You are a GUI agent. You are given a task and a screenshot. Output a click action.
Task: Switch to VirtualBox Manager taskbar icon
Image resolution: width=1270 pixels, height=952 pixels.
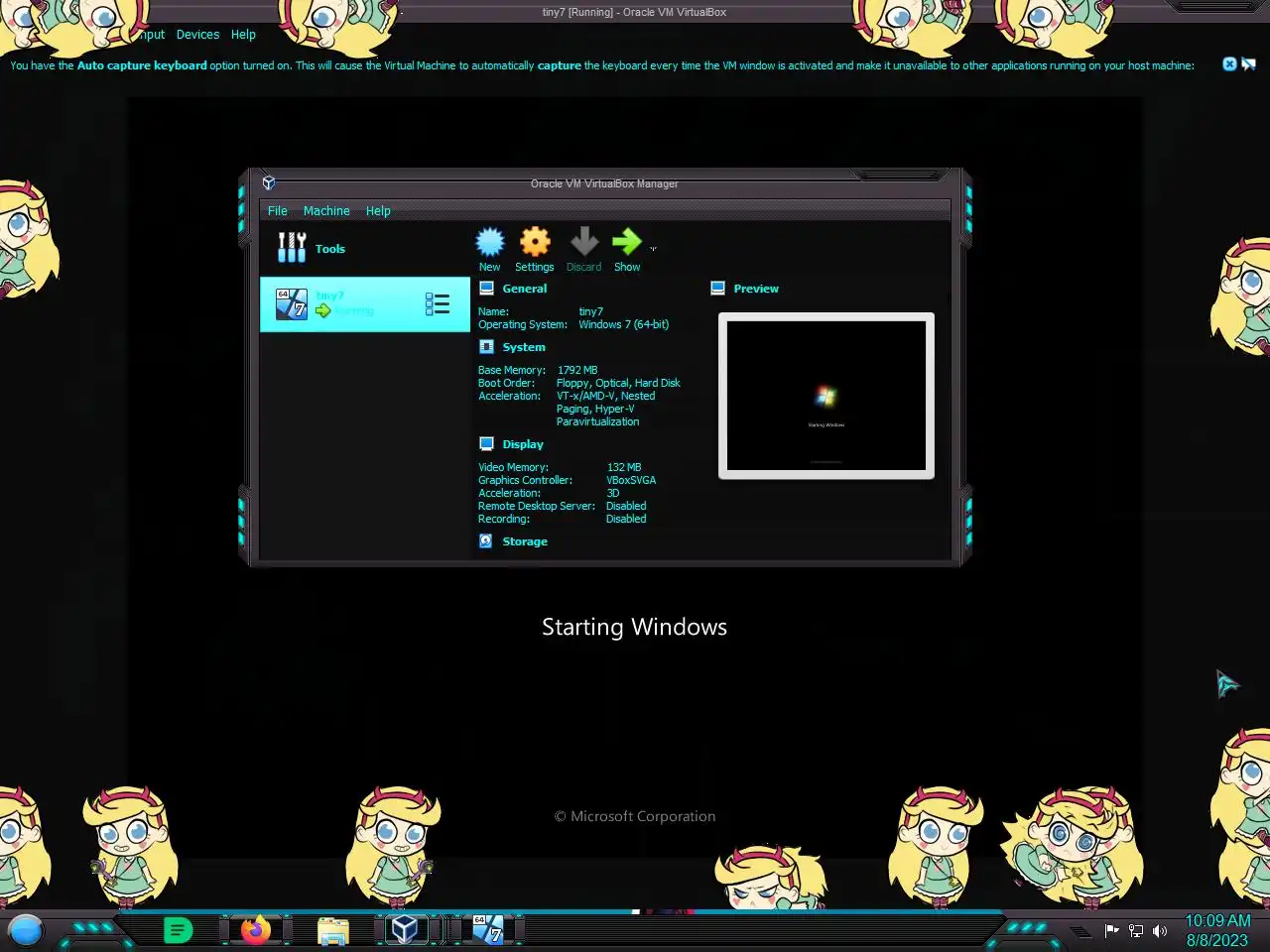(x=404, y=929)
